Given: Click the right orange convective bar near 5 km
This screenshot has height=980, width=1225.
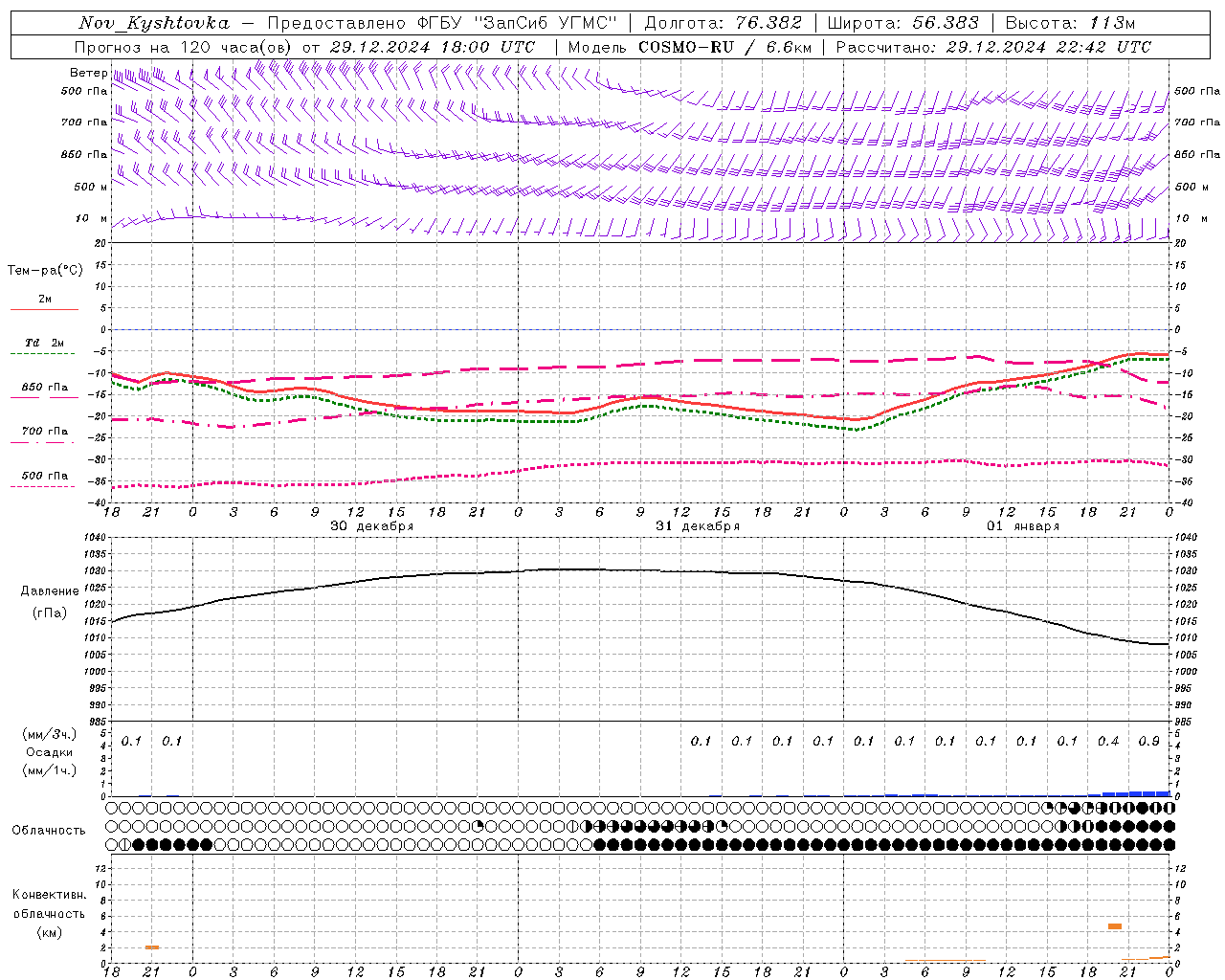Looking at the screenshot, I should point(1115,926).
